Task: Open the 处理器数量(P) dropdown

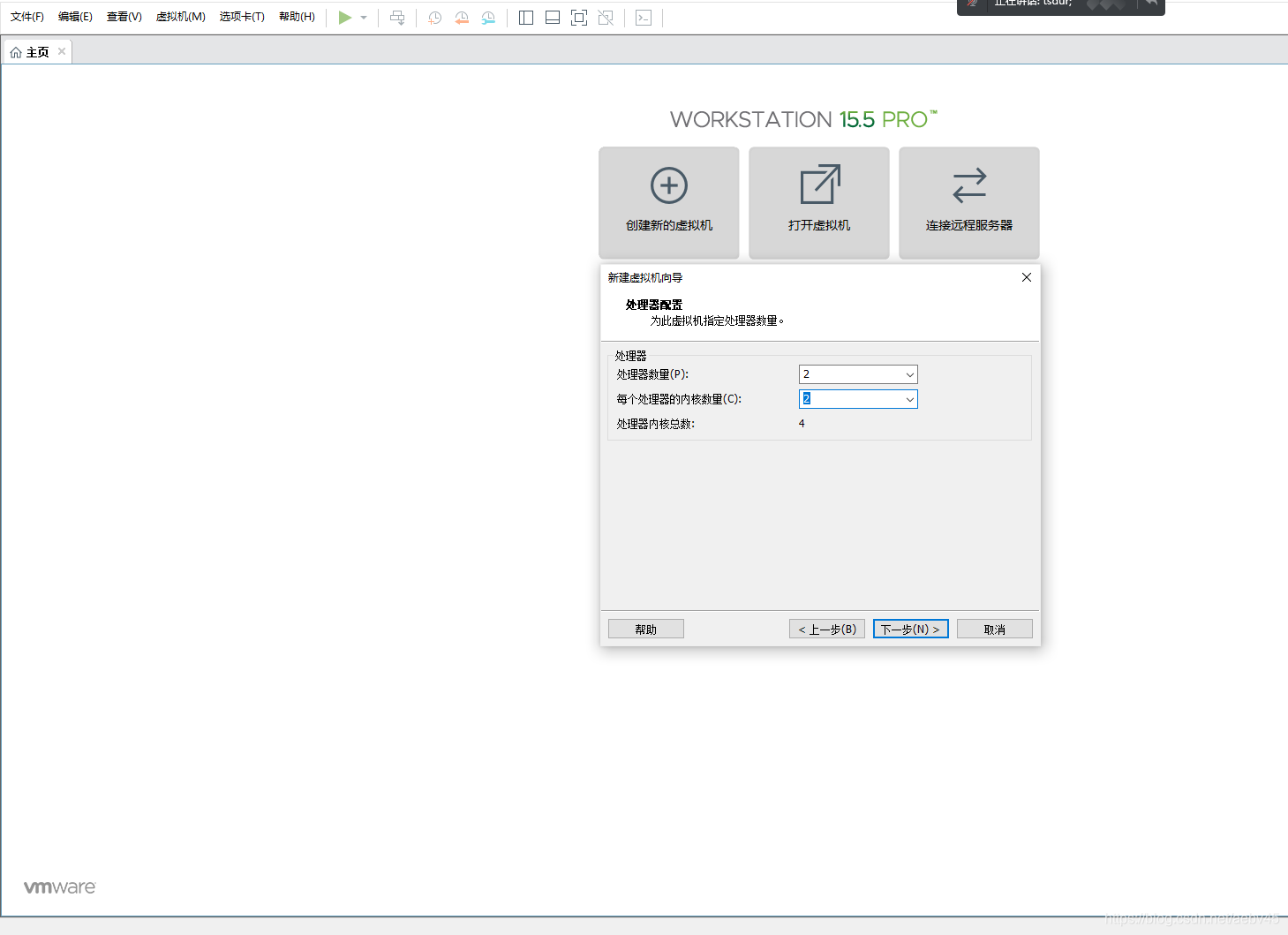Action: coord(858,374)
